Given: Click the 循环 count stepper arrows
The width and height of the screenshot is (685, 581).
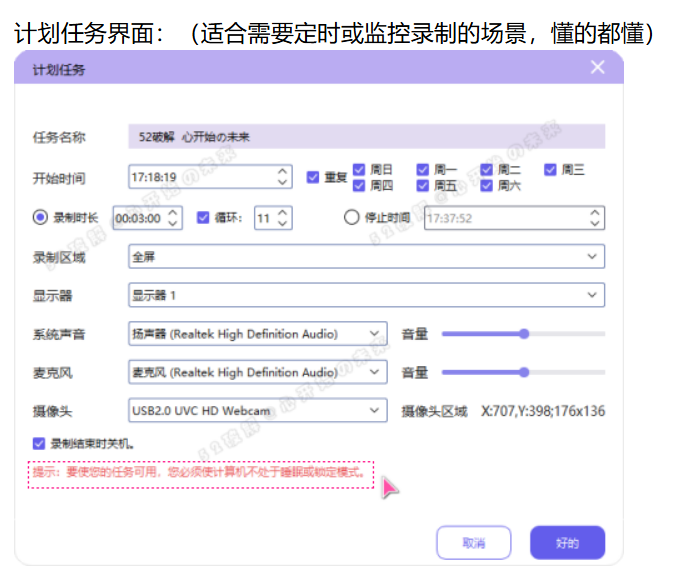Looking at the screenshot, I should point(284,217).
